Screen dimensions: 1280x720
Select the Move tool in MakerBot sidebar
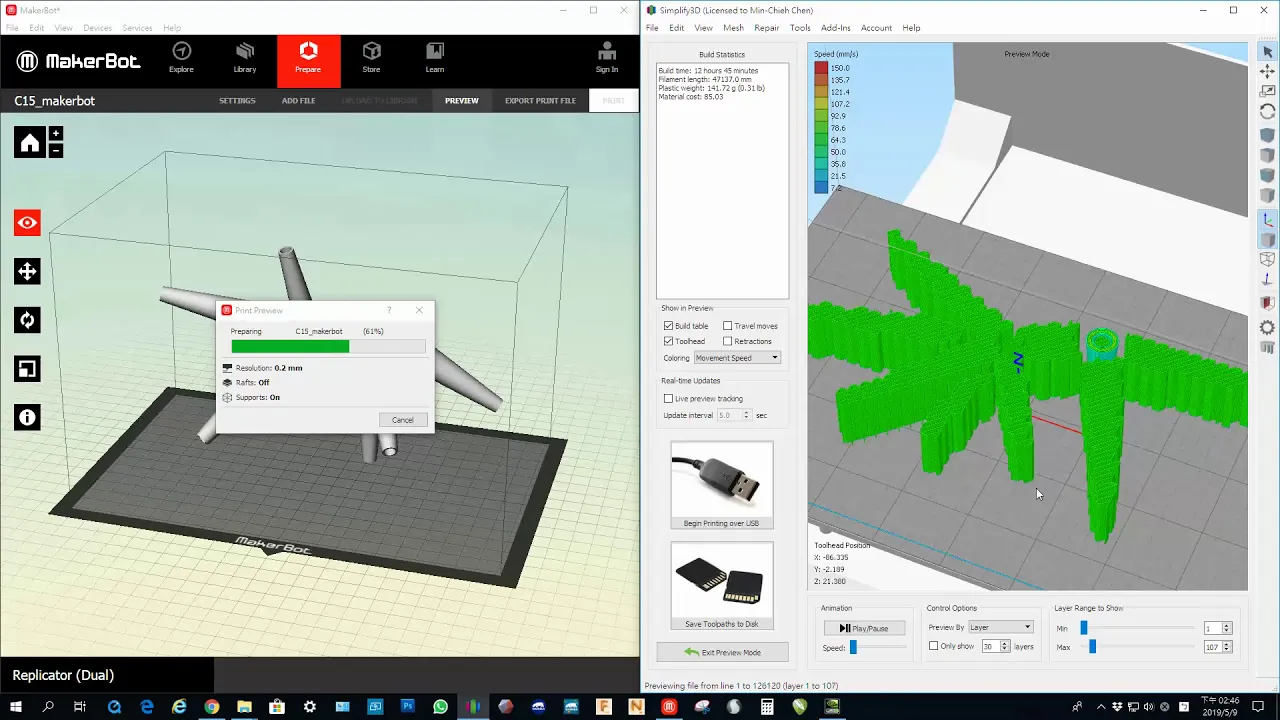27,272
